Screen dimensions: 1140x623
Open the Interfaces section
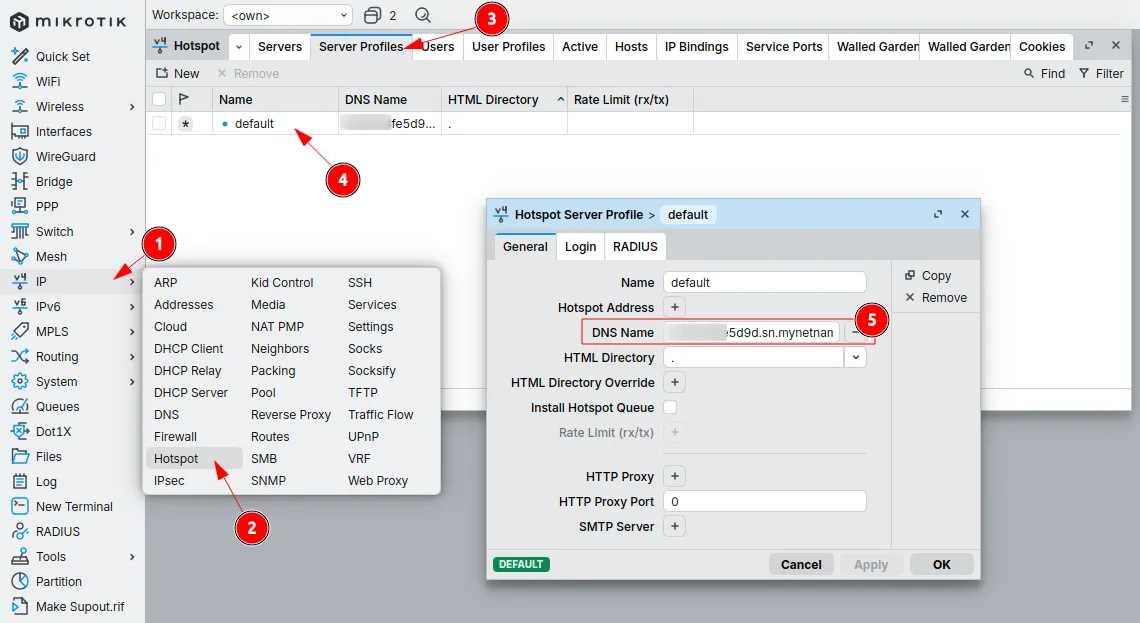pos(63,132)
